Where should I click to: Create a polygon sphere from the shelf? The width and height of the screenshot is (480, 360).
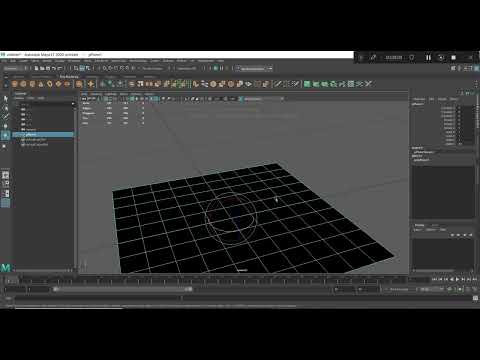[15, 84]
